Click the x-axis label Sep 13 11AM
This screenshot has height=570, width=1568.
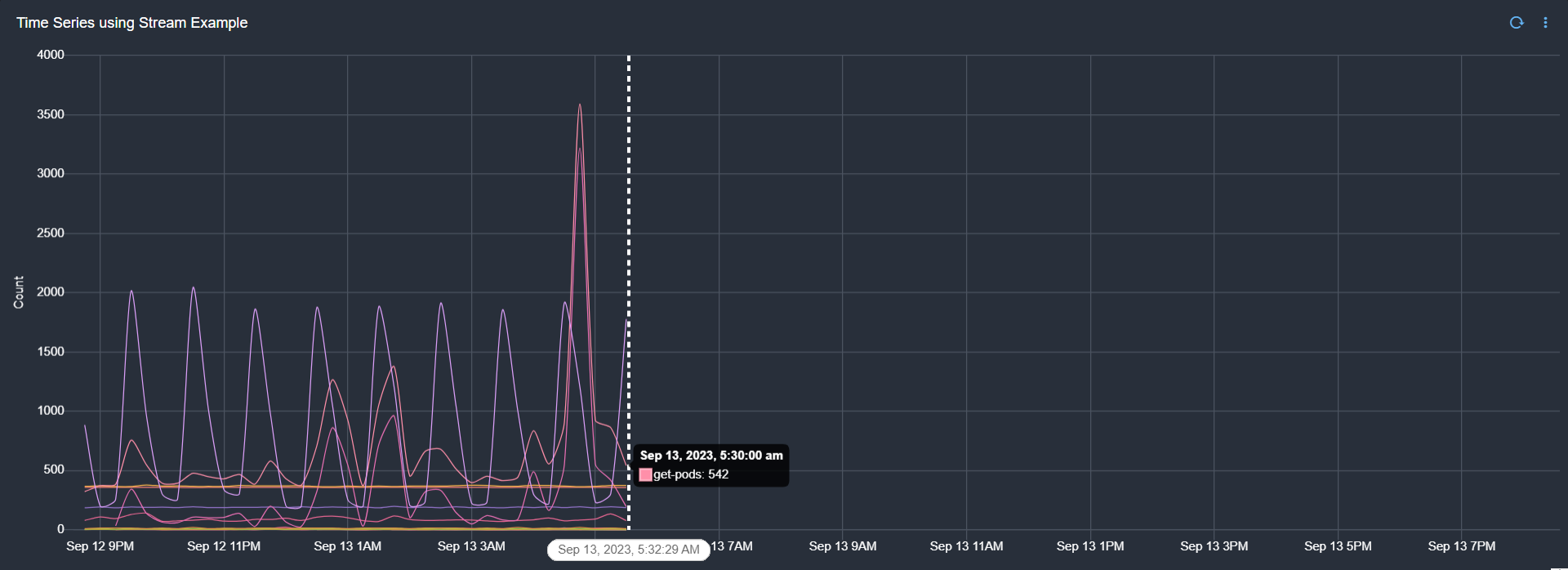point(966,546)
